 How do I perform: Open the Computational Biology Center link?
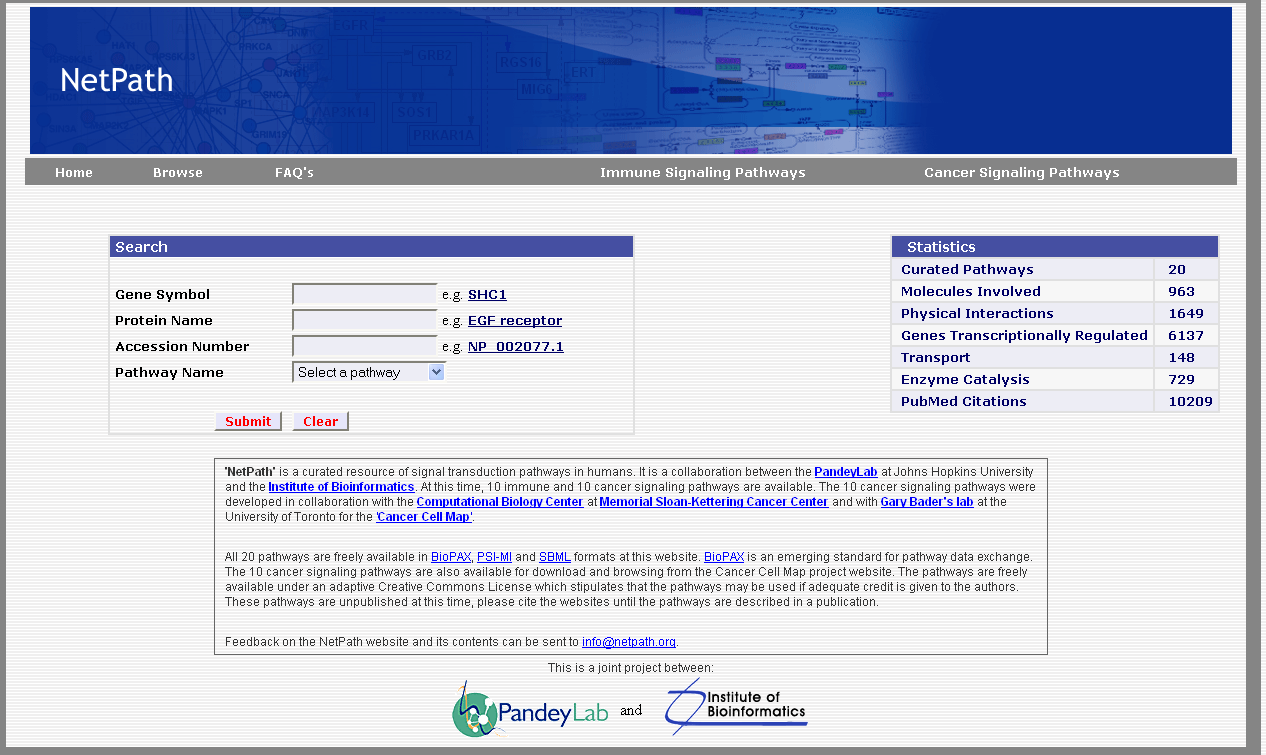pos(500,502)
